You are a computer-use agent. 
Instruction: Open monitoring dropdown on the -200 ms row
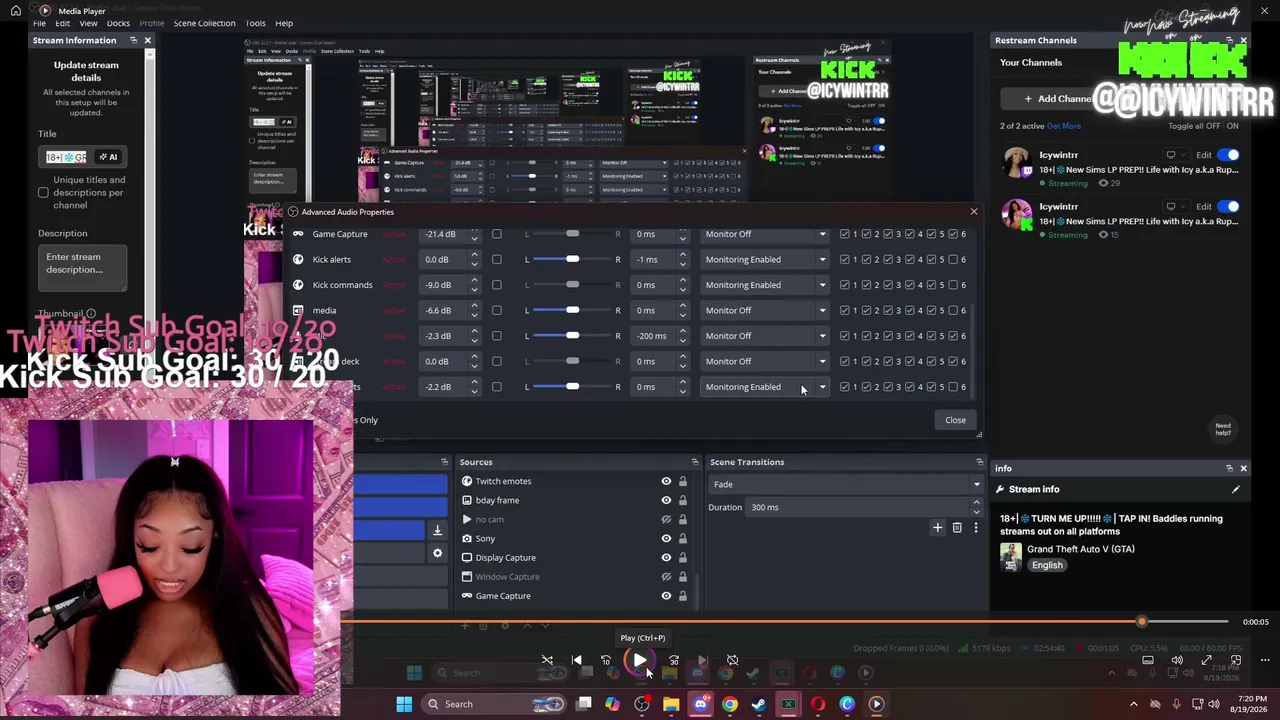(765, 336)
